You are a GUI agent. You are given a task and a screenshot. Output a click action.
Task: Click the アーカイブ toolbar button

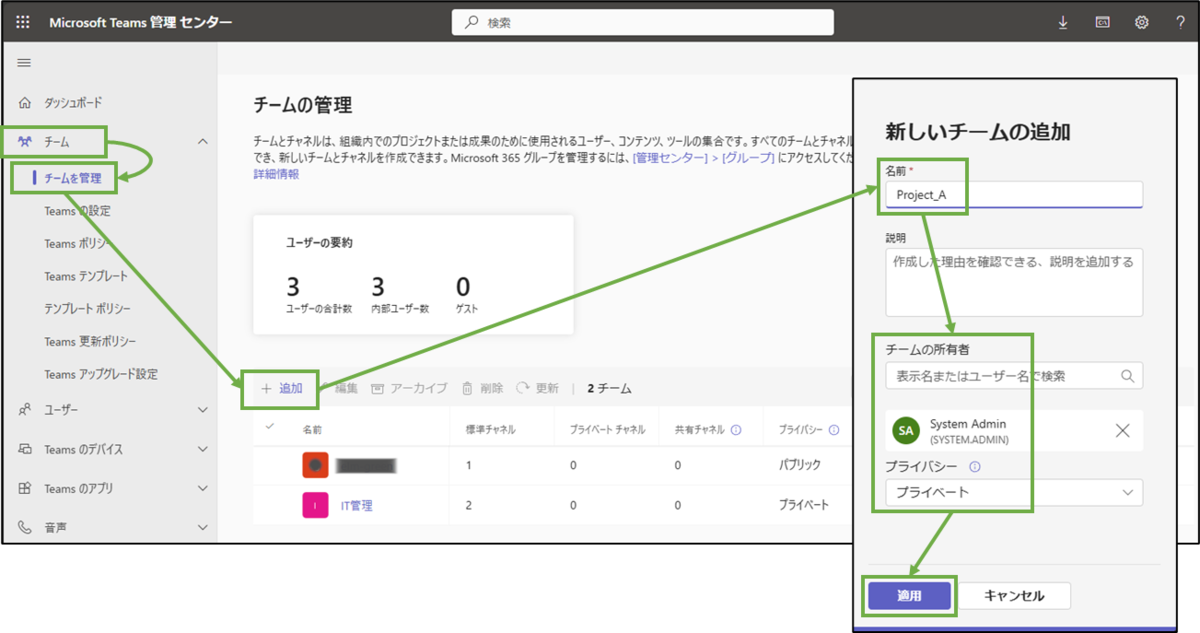[409, 388]
